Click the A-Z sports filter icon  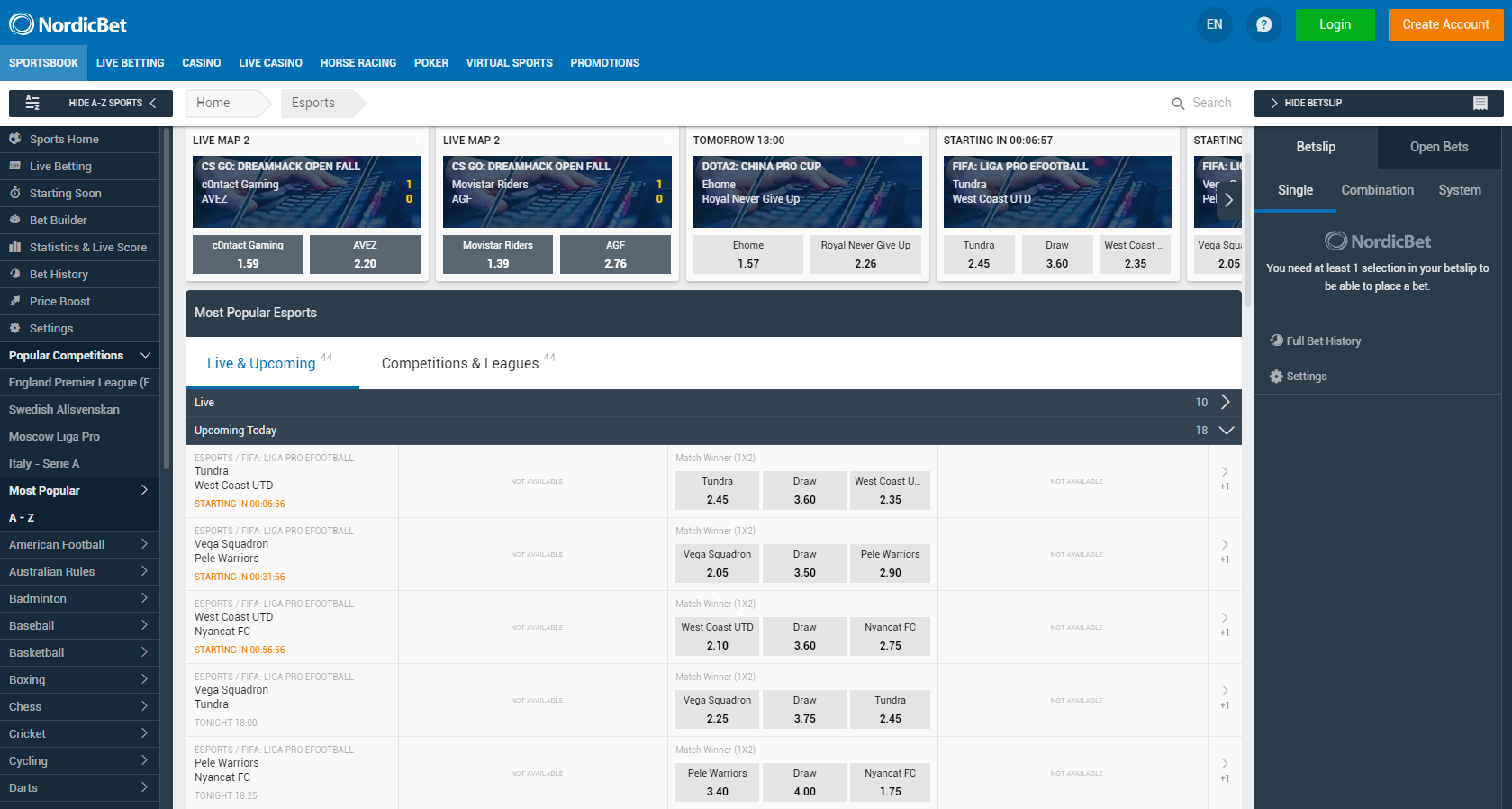click(32, 103)
